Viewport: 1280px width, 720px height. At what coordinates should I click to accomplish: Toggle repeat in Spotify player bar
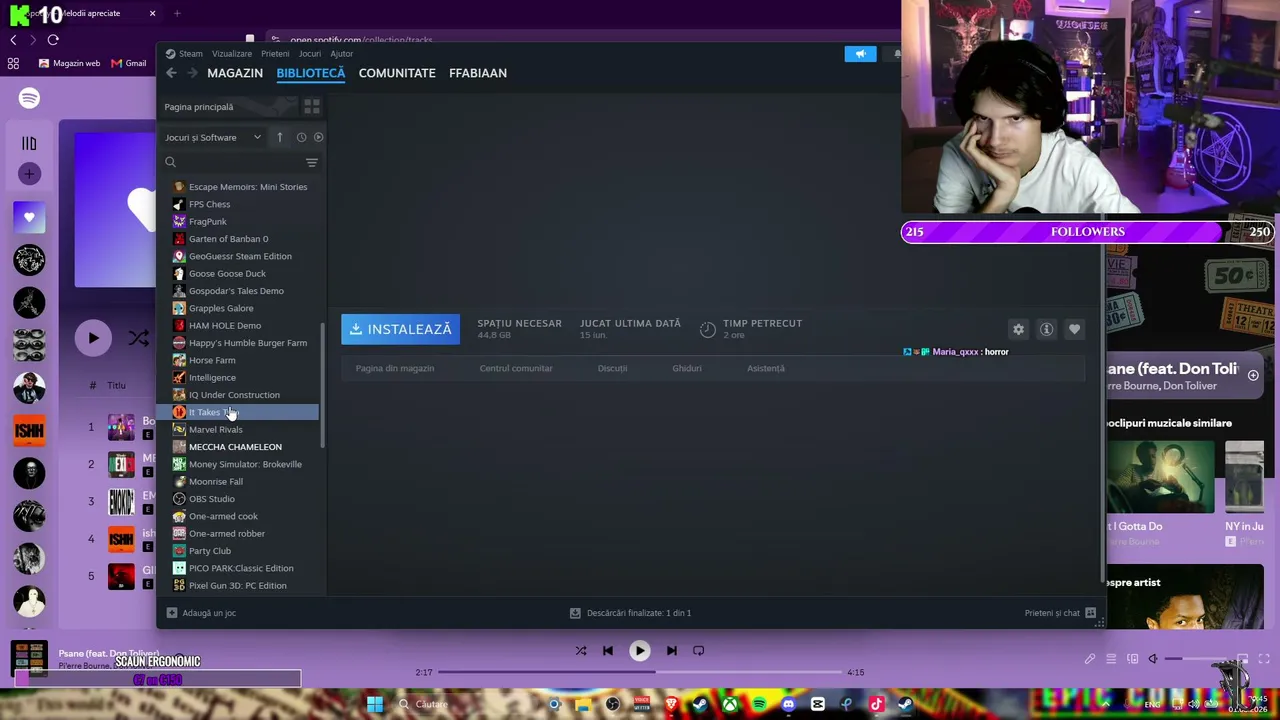pyautogui.click(x=699, y=651)
